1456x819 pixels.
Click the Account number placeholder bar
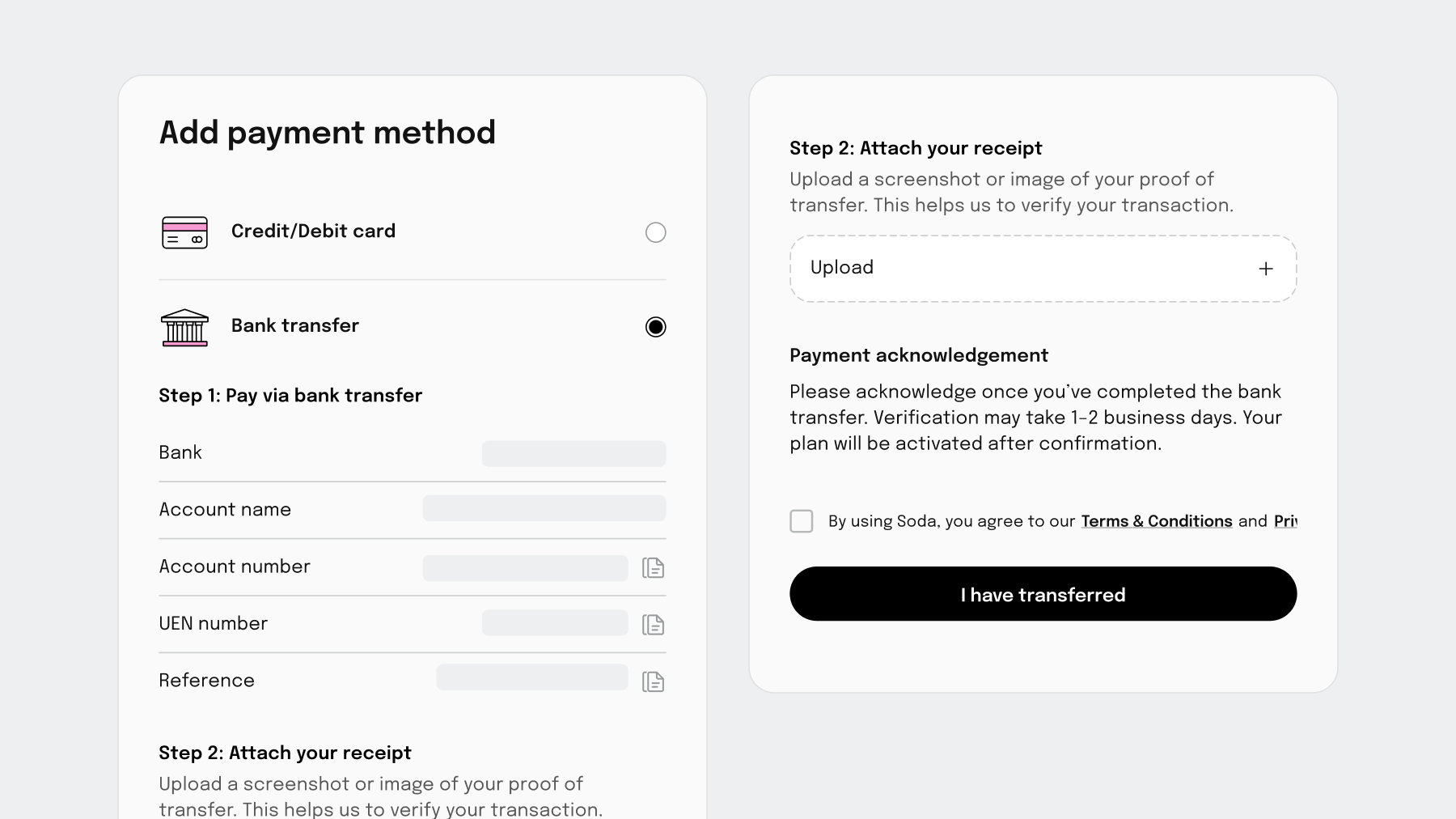[x=525, y=567]
